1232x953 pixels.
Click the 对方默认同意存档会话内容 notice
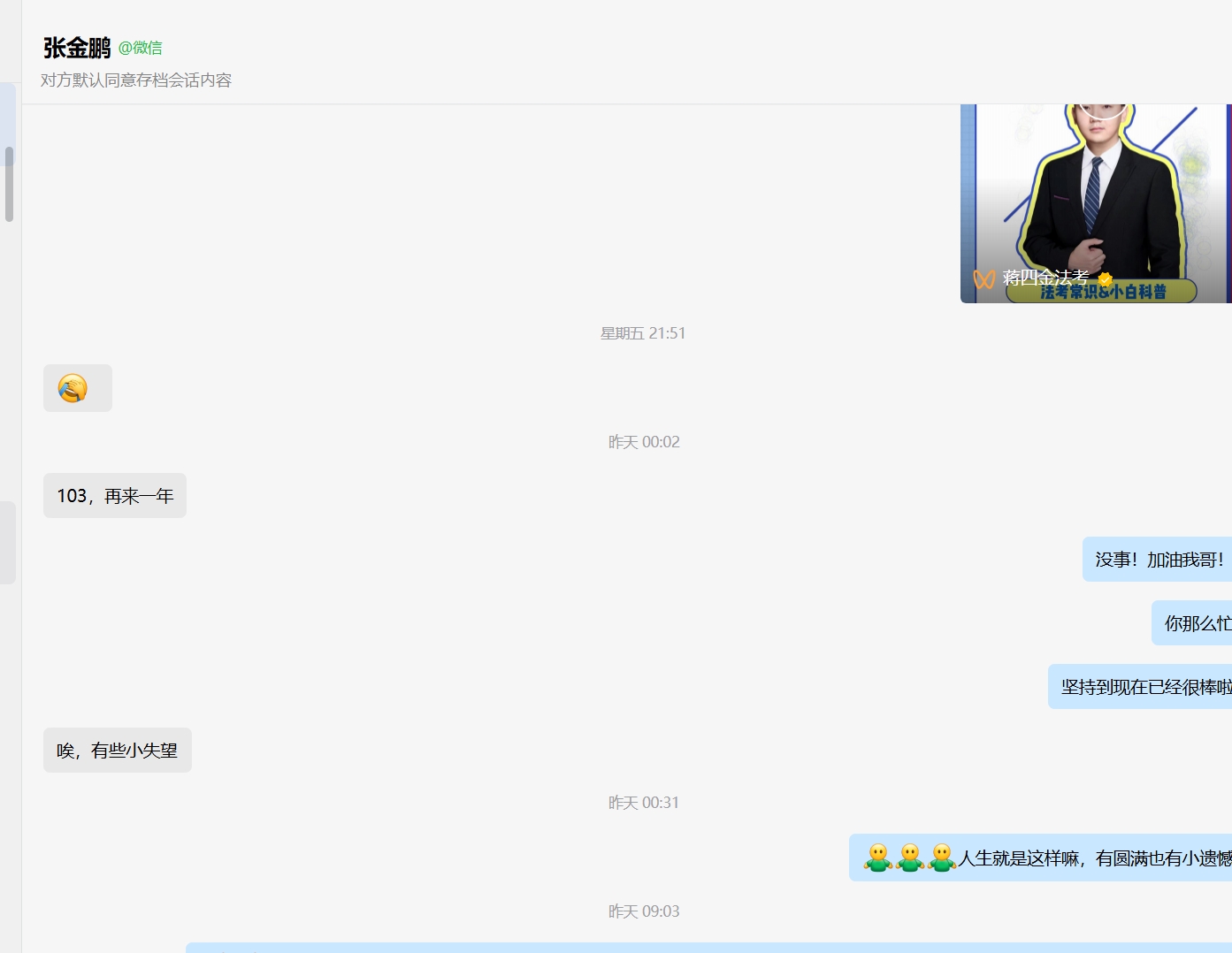tap(136, 80)
